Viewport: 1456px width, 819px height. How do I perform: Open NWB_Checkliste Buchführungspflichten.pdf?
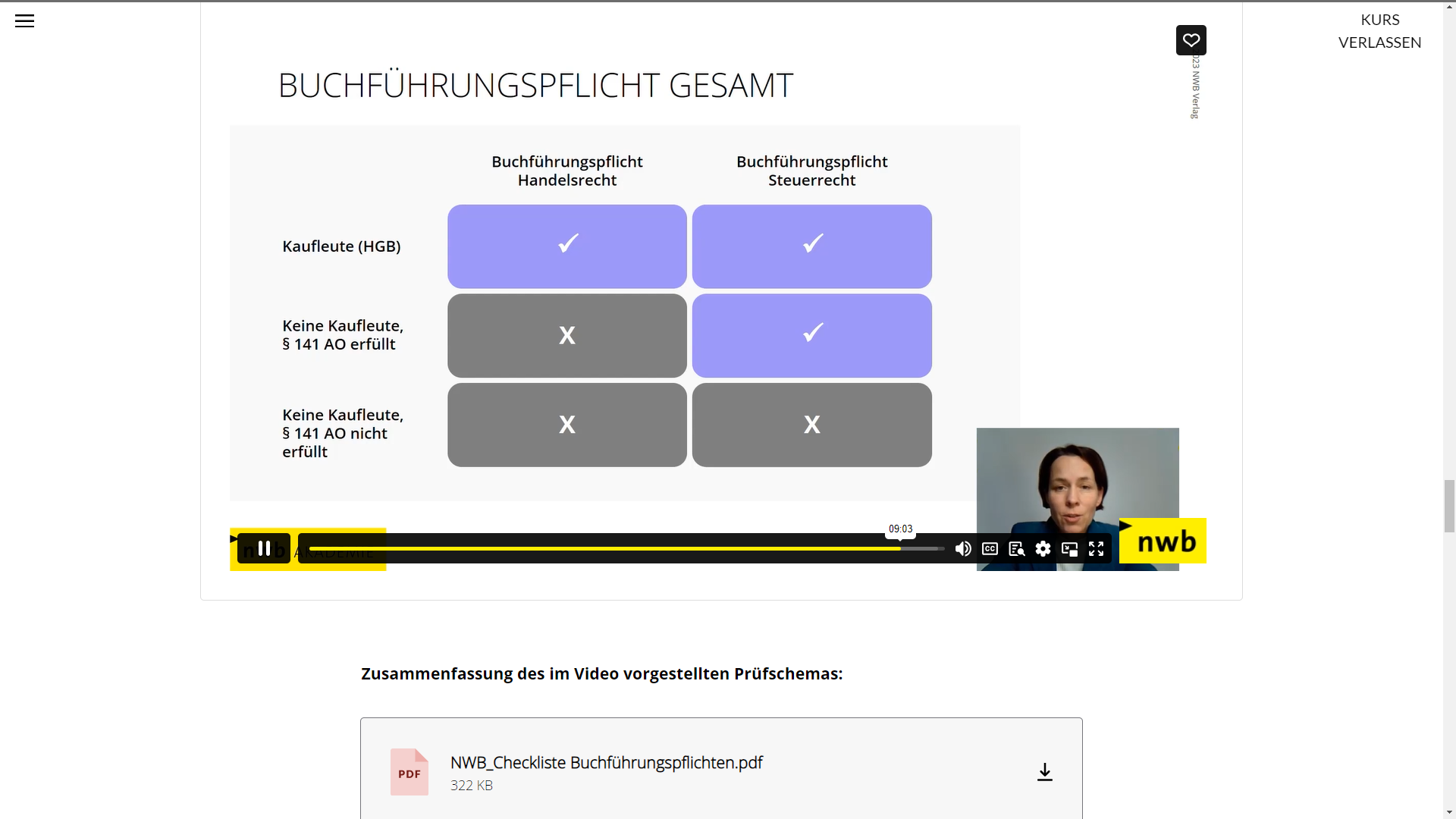tap(606, 762)
